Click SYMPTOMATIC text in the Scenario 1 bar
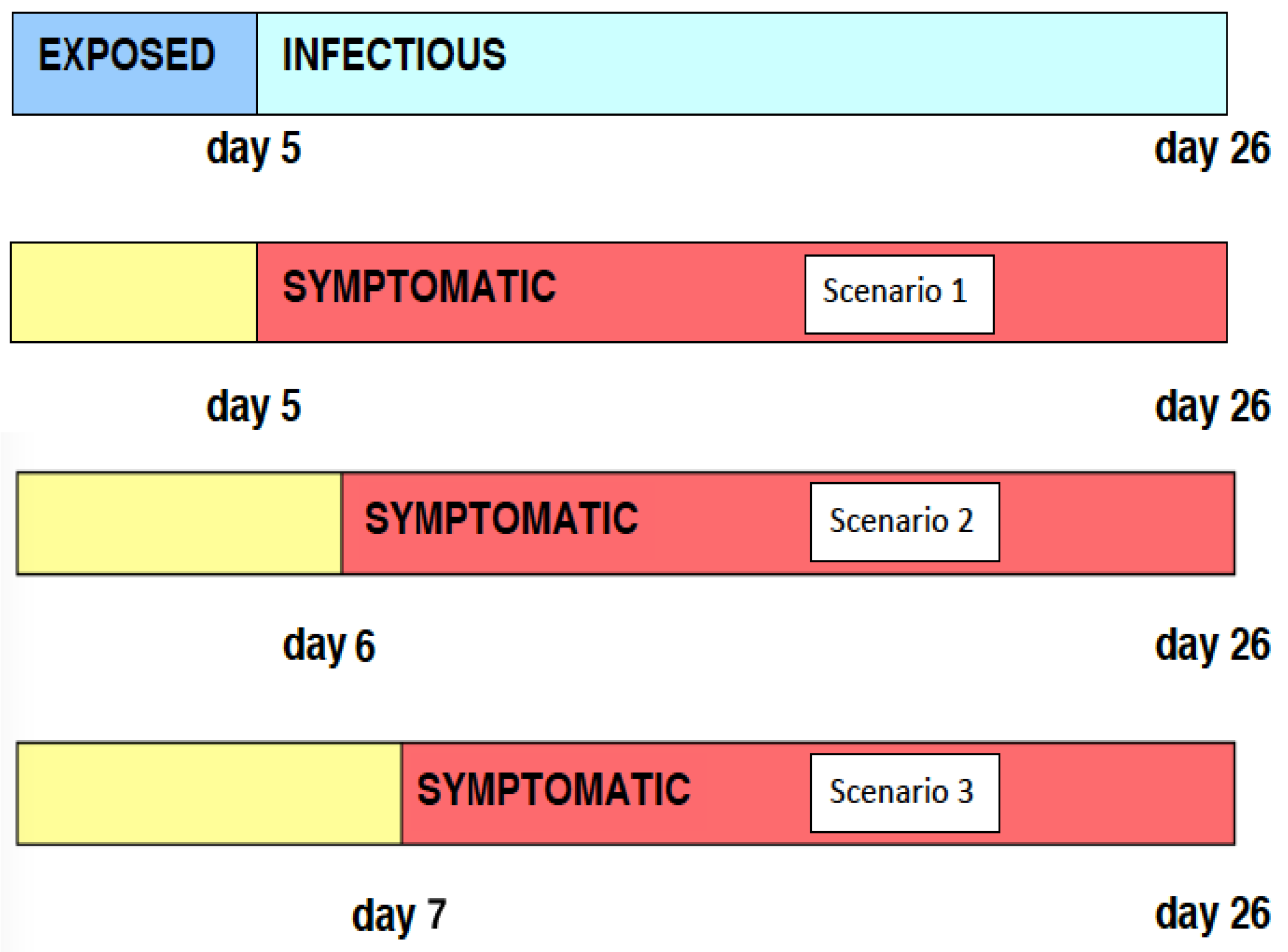Image resolution: width=1288 pixels, height=952 pixels. 419,286
